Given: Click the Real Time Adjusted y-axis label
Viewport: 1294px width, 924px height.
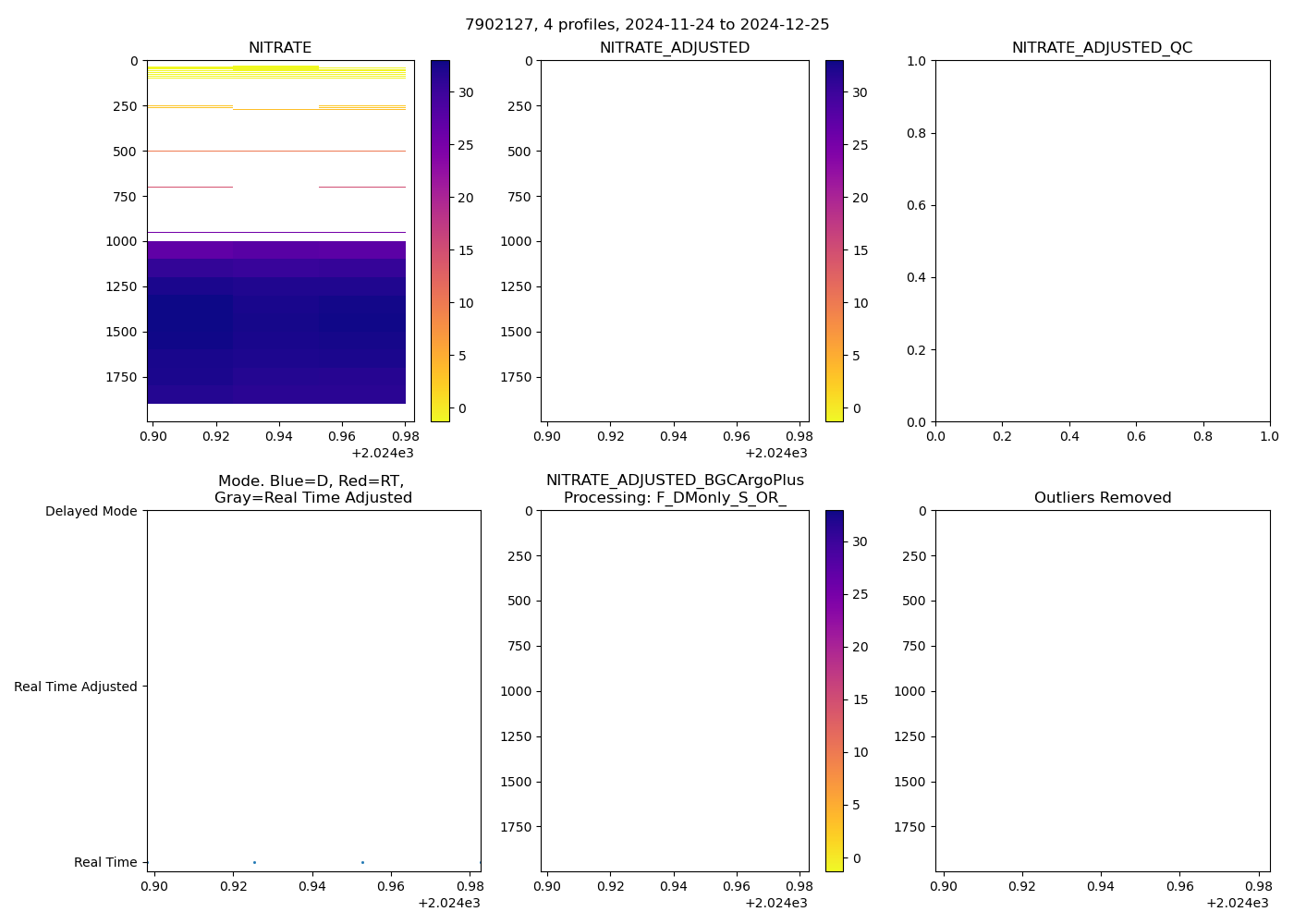Looking at the screenshot, I should (x=76, y=687).
